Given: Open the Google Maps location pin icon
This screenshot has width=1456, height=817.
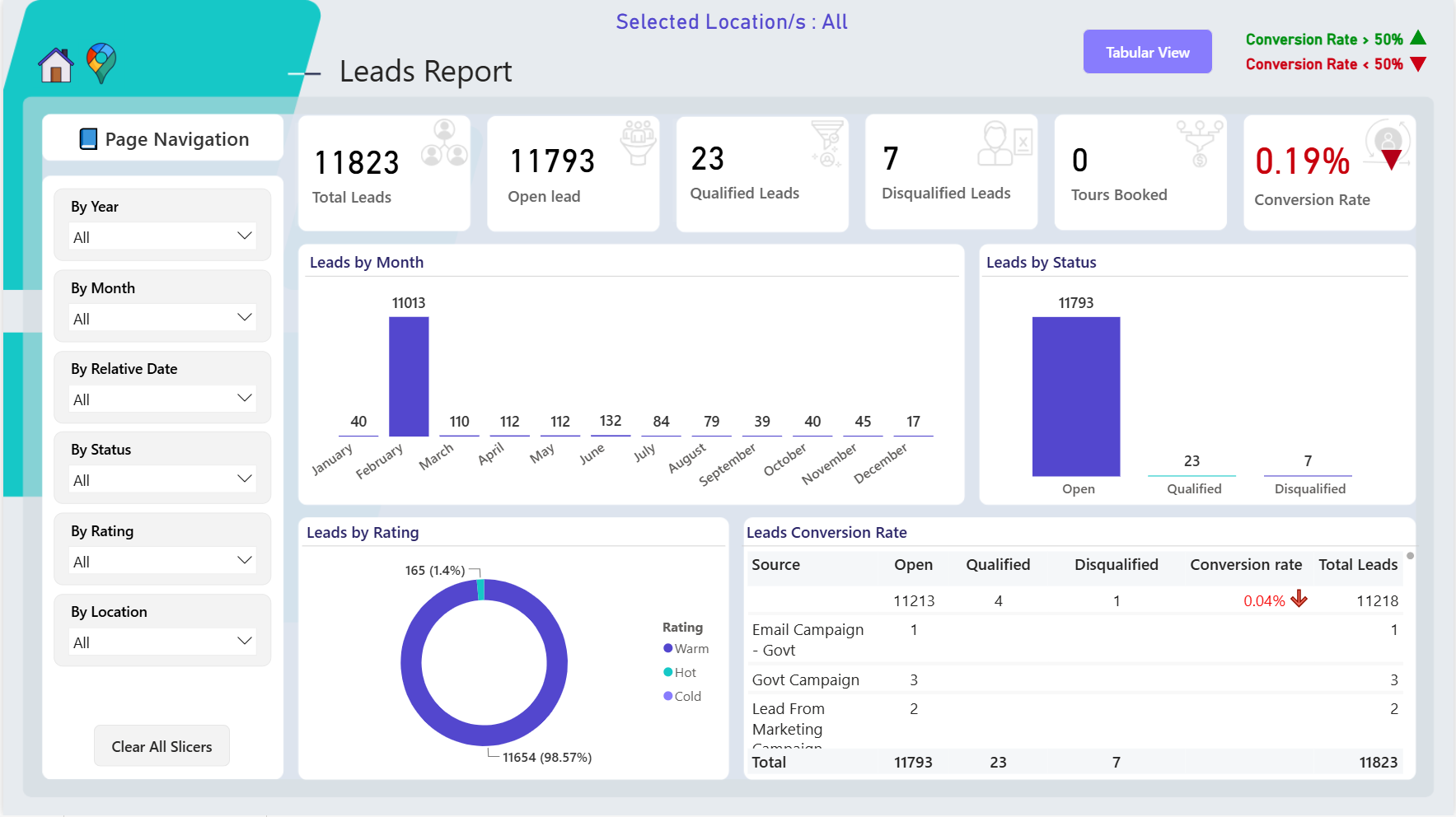Looking at the screenshot, I should coord(101,63).
